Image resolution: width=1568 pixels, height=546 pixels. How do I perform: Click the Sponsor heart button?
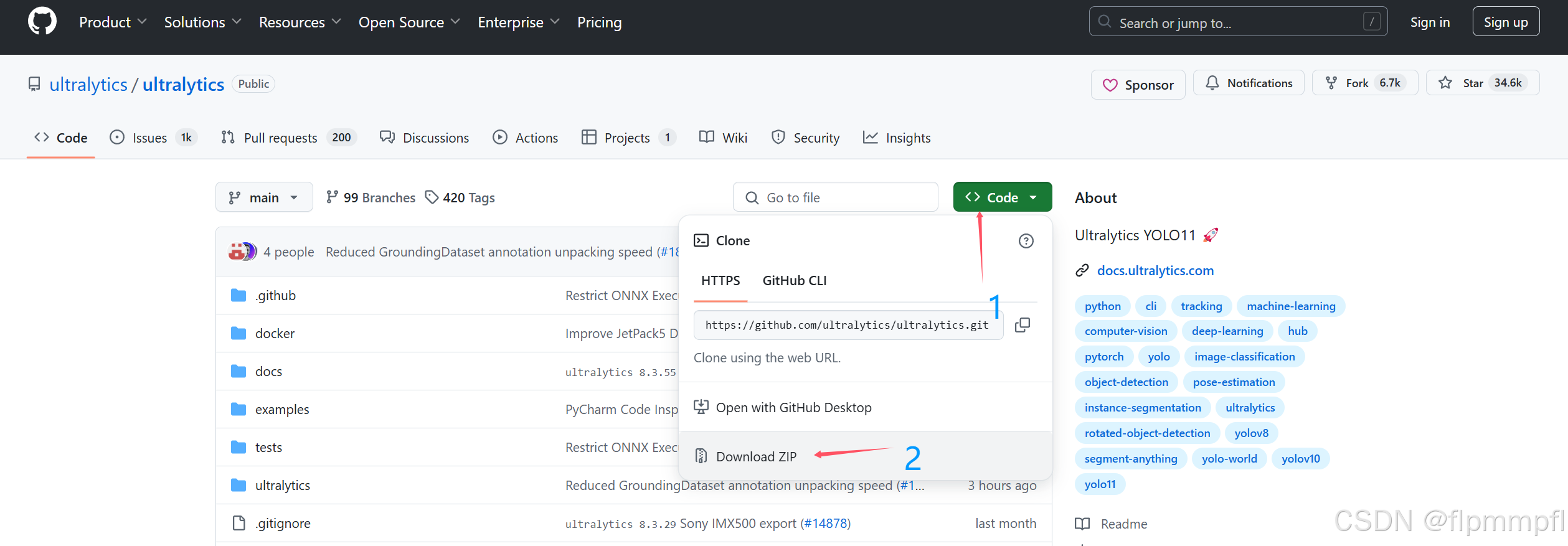point(1138,85)
